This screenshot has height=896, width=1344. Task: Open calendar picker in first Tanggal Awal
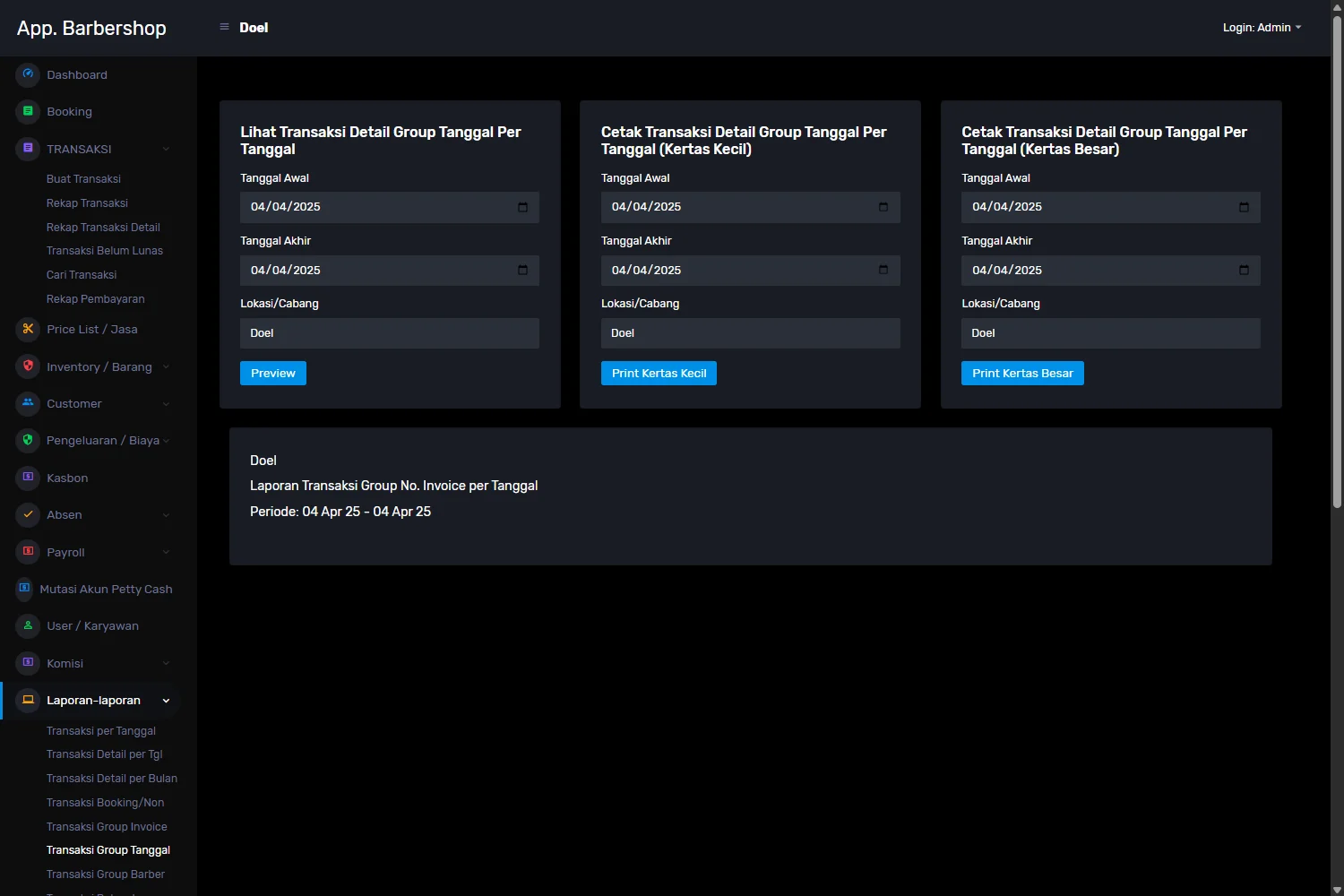coord(522,207)
